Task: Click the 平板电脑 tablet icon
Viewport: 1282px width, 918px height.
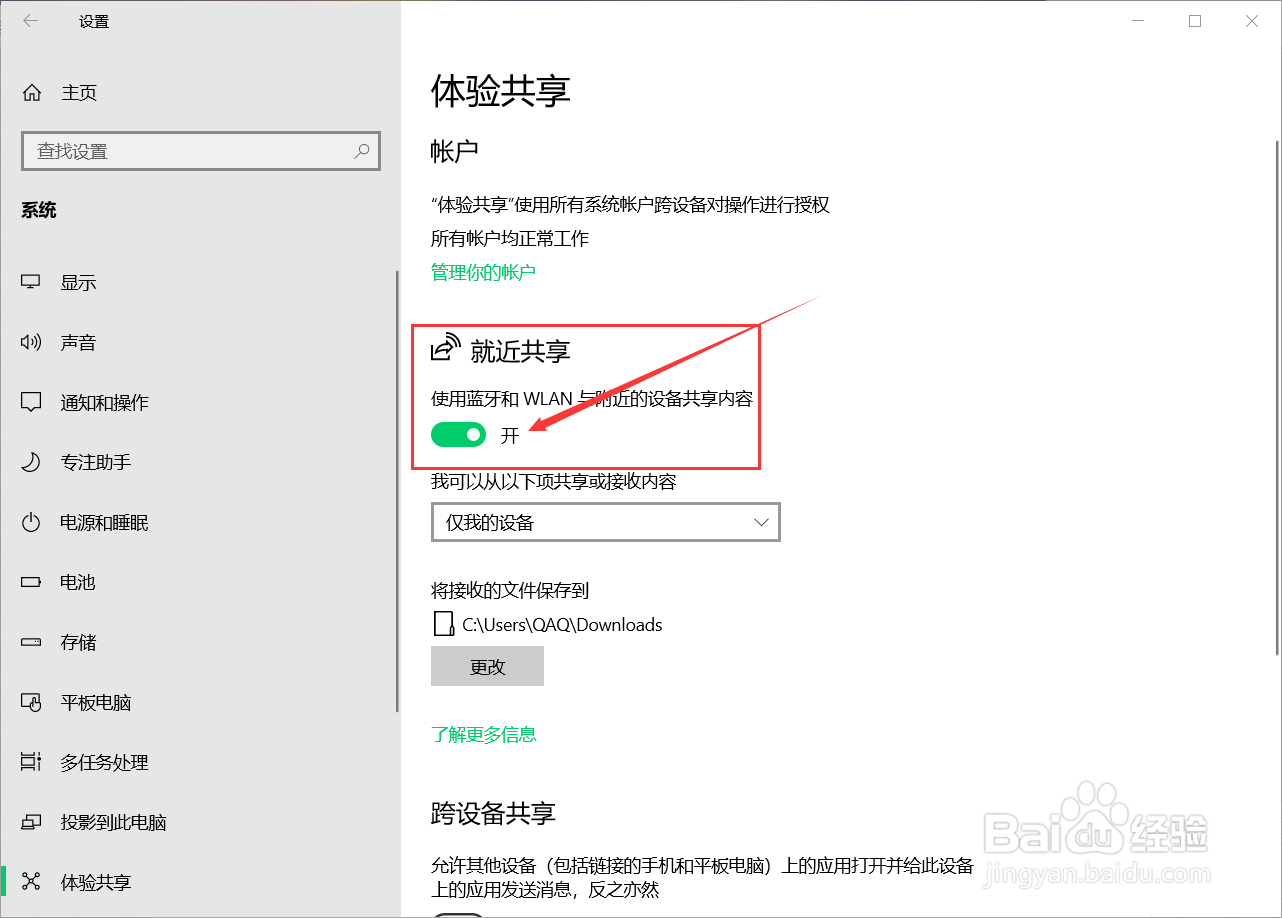Action: pyautogui.click(x=31, y=703)
